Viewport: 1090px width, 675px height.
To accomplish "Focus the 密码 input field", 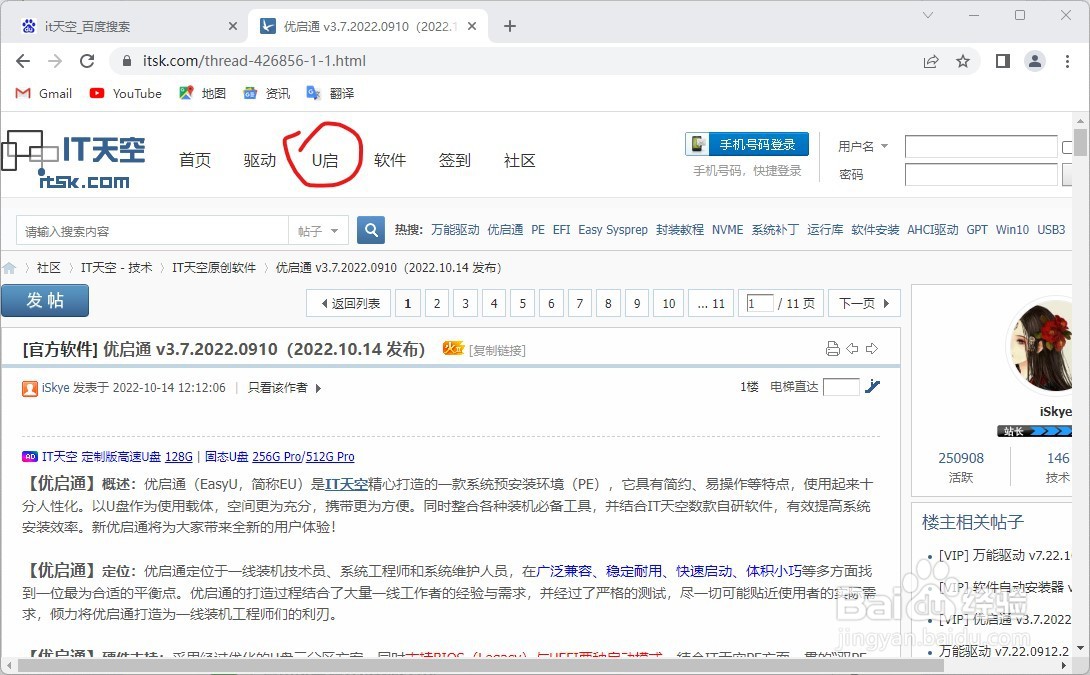I will [981, 174].
